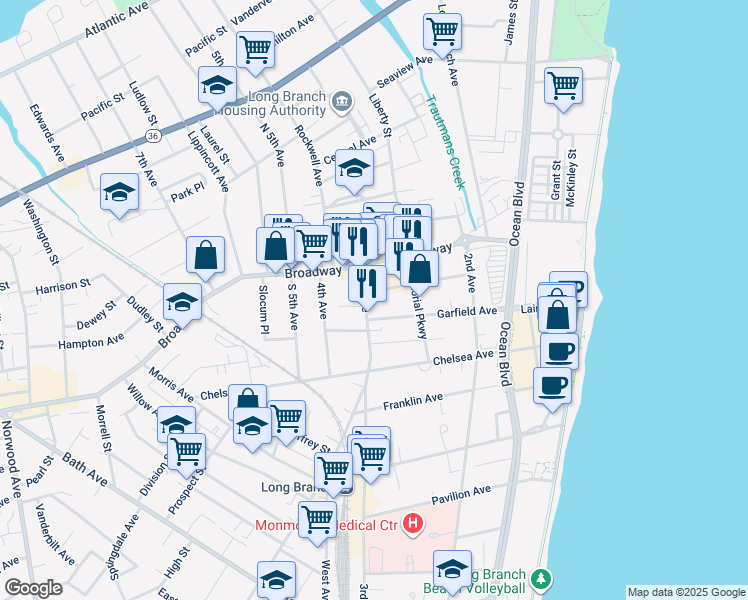The image size is (748, 600).
Task: Open the lowest coffee cup marker near Franklin Ave
Action: click(x=552, y=388)
